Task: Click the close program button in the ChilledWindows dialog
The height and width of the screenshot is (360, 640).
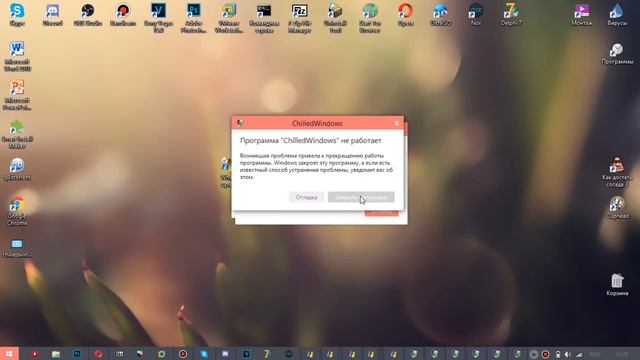Action: 361,197
